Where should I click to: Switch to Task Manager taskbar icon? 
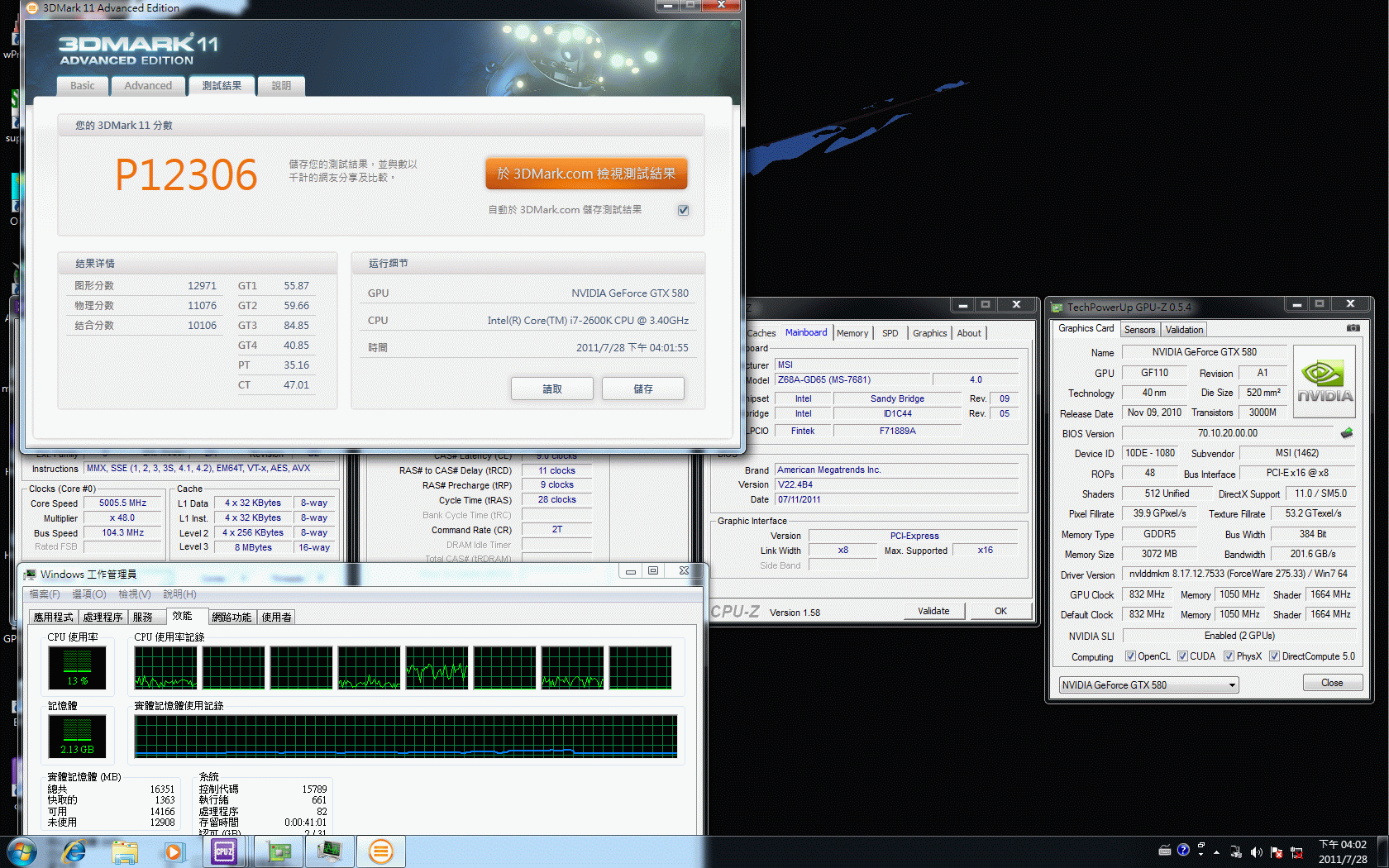(x=330, y=851)
